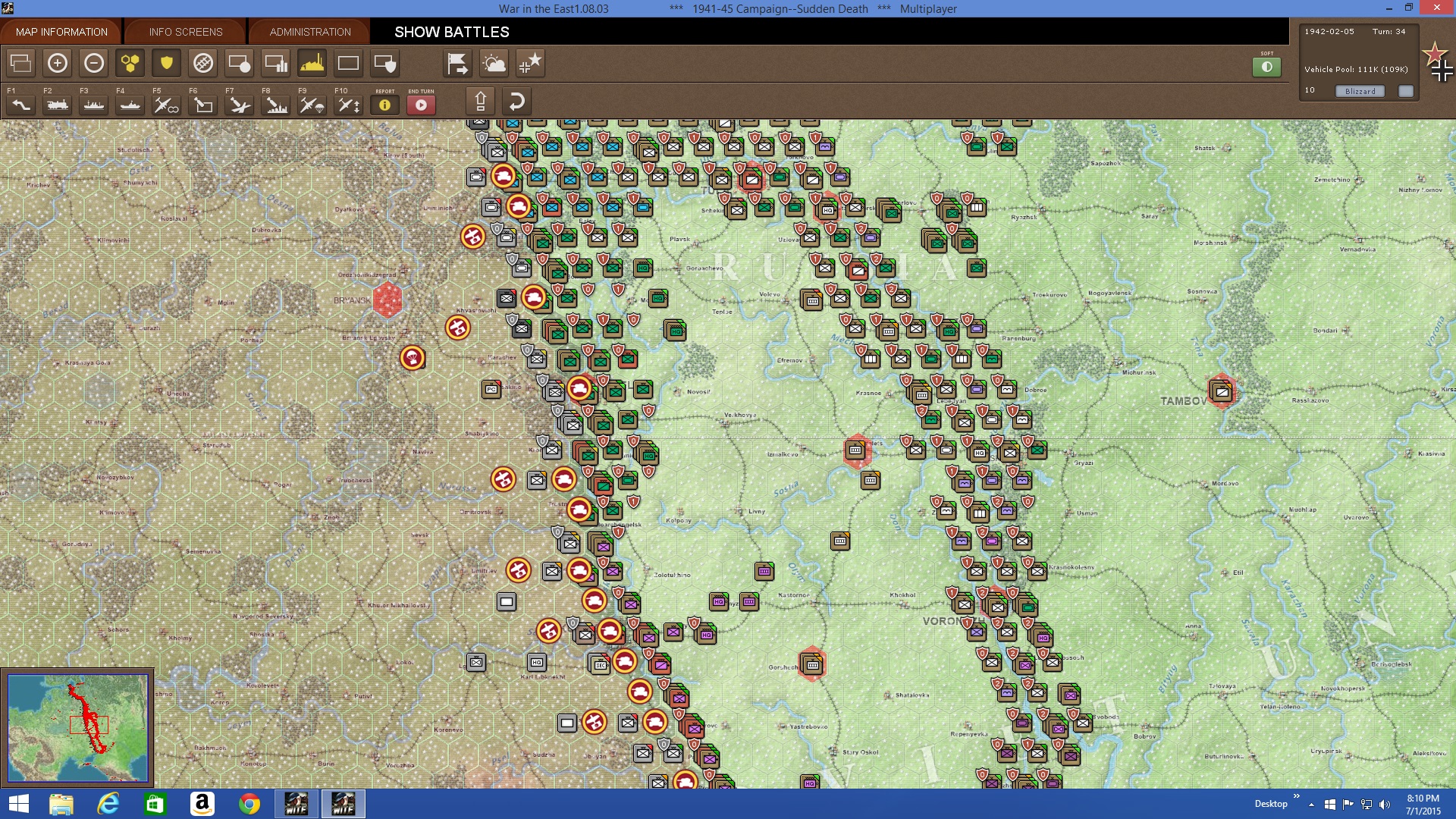
Task: Click the flag with arrow icon
Action: point(458,63)
